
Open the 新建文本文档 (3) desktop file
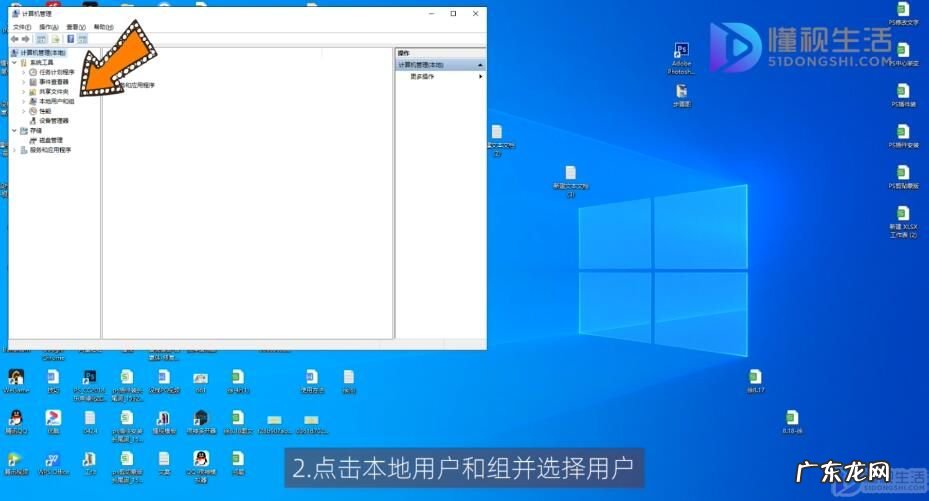(x=571, y=181)
